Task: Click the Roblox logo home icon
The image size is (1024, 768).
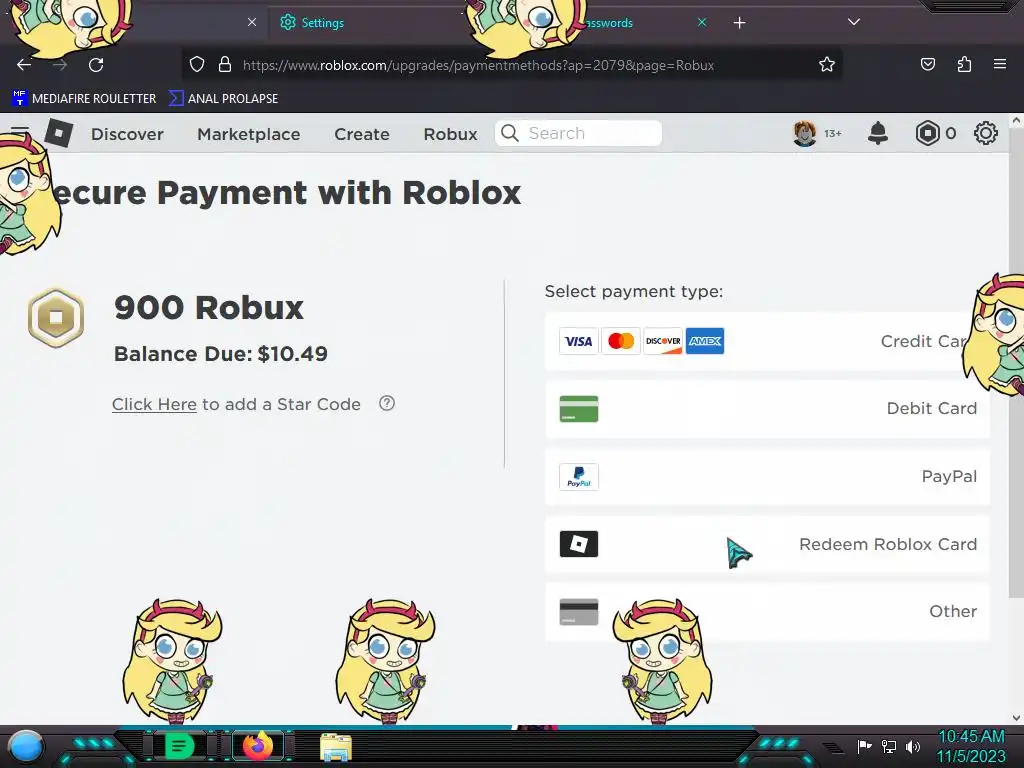Action: [x=59, y=133]
